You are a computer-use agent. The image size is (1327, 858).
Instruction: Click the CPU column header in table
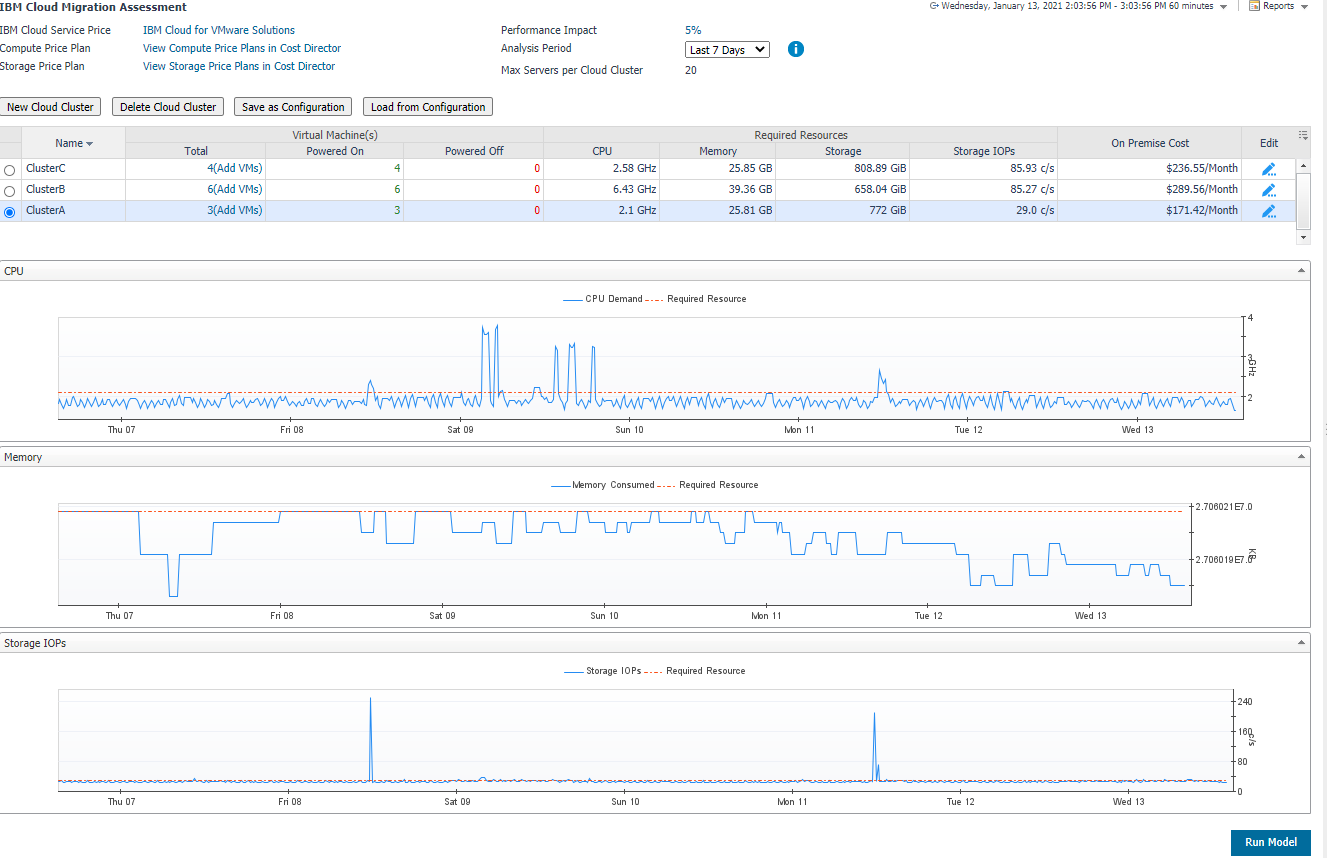pos(602,151)
